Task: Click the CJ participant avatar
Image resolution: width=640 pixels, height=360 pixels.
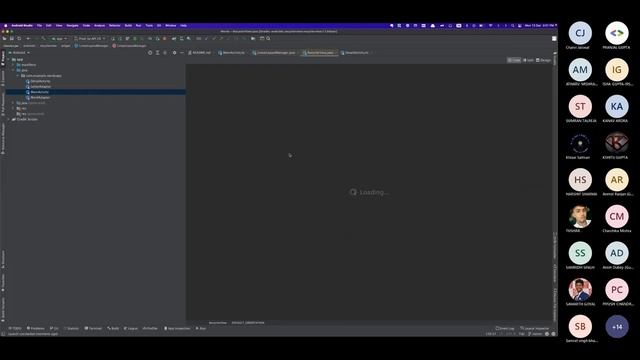Action: click(580, 33)
